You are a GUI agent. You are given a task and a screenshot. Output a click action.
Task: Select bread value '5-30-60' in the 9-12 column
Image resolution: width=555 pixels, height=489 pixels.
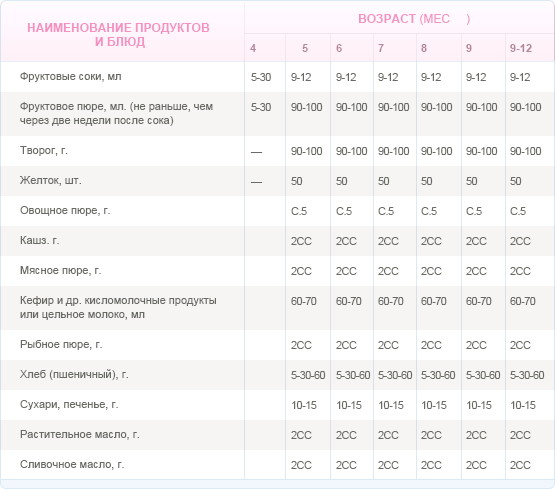[x=527, y=375]
